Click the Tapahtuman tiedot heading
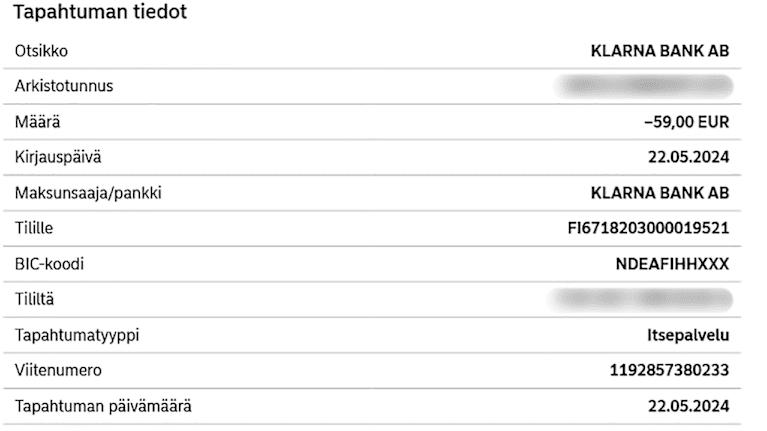The image size is (767, 431). [99, 14]
